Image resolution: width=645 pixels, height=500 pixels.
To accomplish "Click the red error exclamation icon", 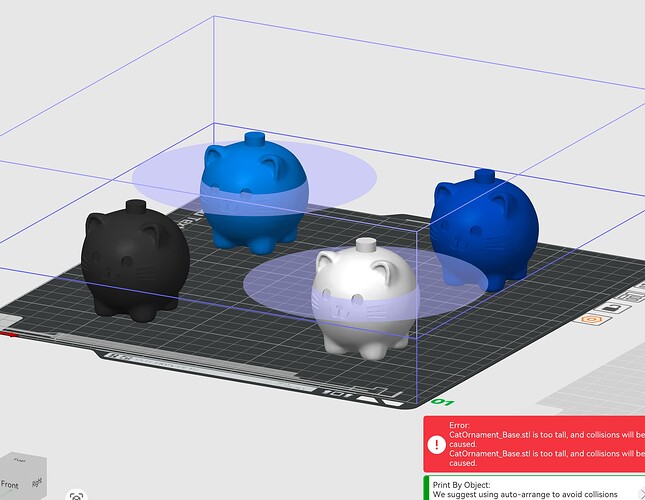I will pyautogui.click(x=436, y=444).
